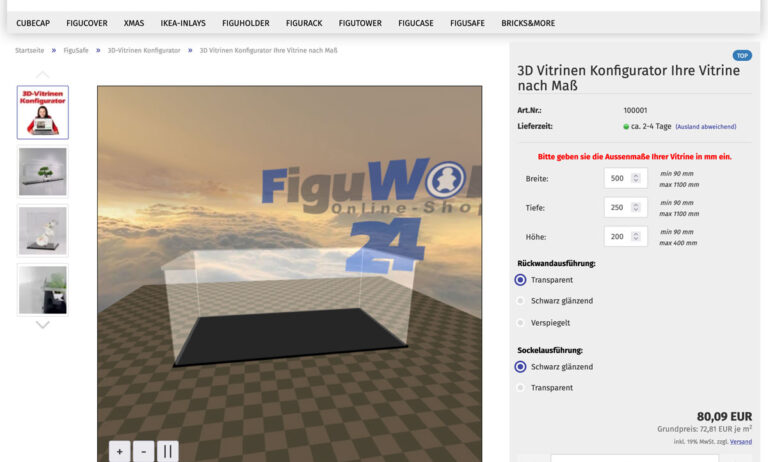Go to Startseite breadcrumb link
Viewport: 768px width, 462px height.
tap(29, 50)
